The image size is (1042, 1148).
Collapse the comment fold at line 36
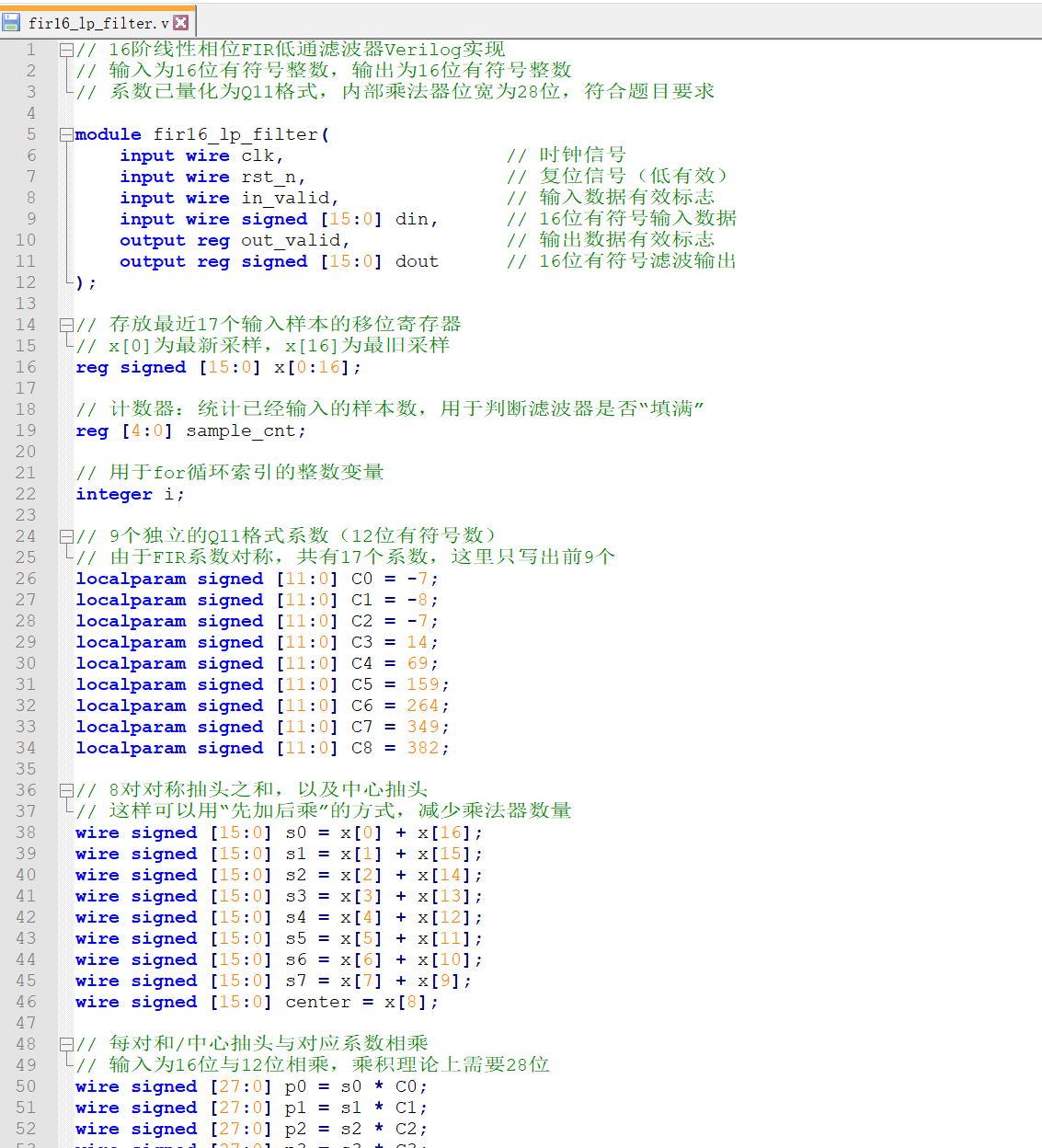point(65,790)
